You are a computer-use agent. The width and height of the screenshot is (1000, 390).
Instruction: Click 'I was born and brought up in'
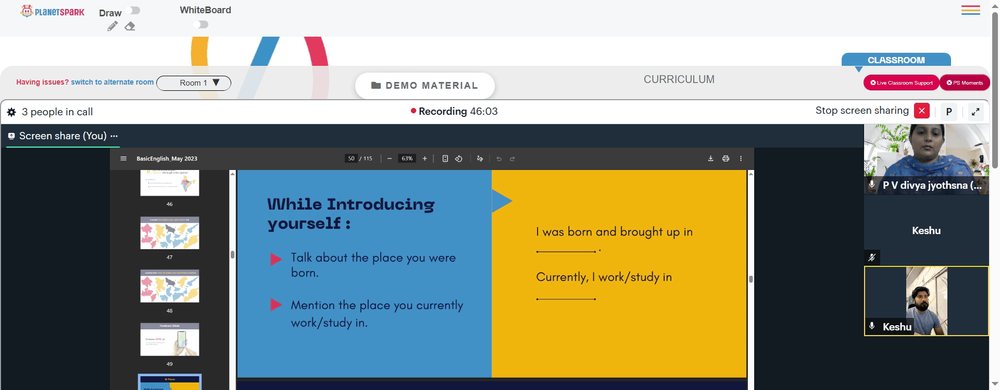click(x=614, y=232)
